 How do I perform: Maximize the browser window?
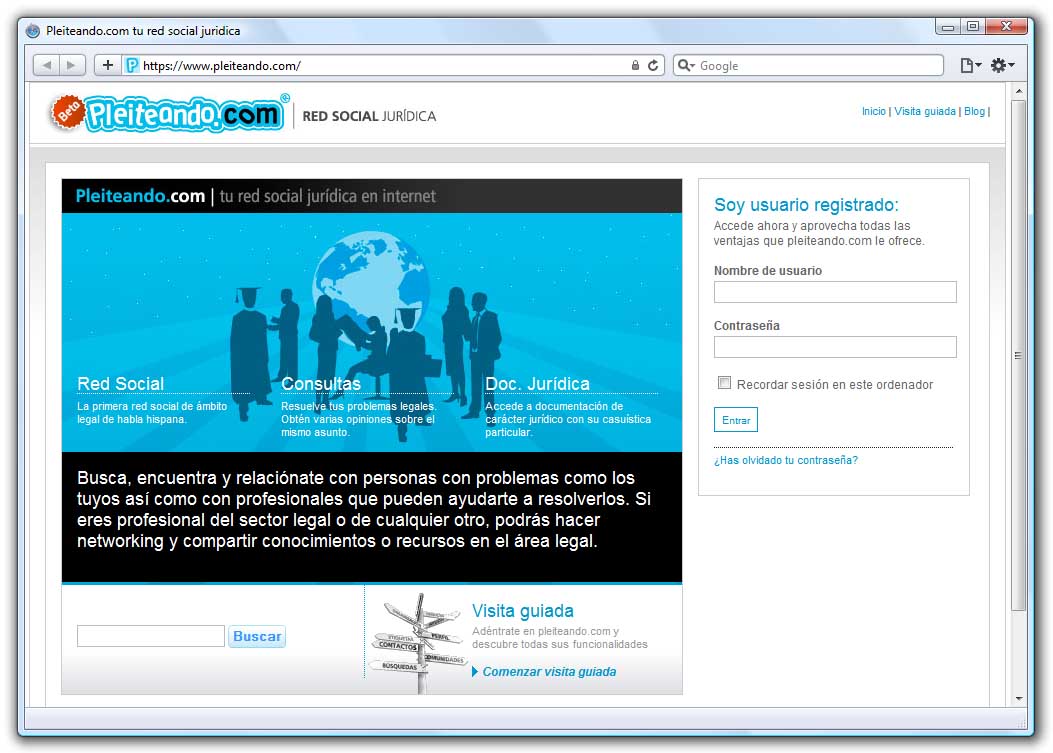972,27
